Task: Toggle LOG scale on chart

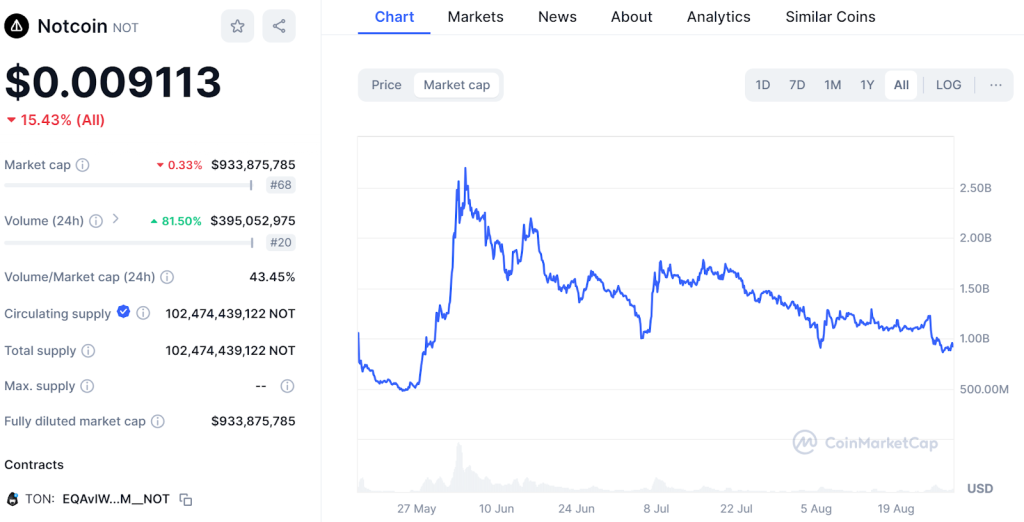Action: 948,85
